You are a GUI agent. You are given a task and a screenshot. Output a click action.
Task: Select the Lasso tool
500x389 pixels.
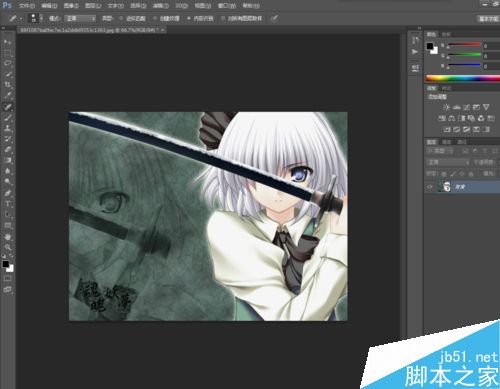8,63
